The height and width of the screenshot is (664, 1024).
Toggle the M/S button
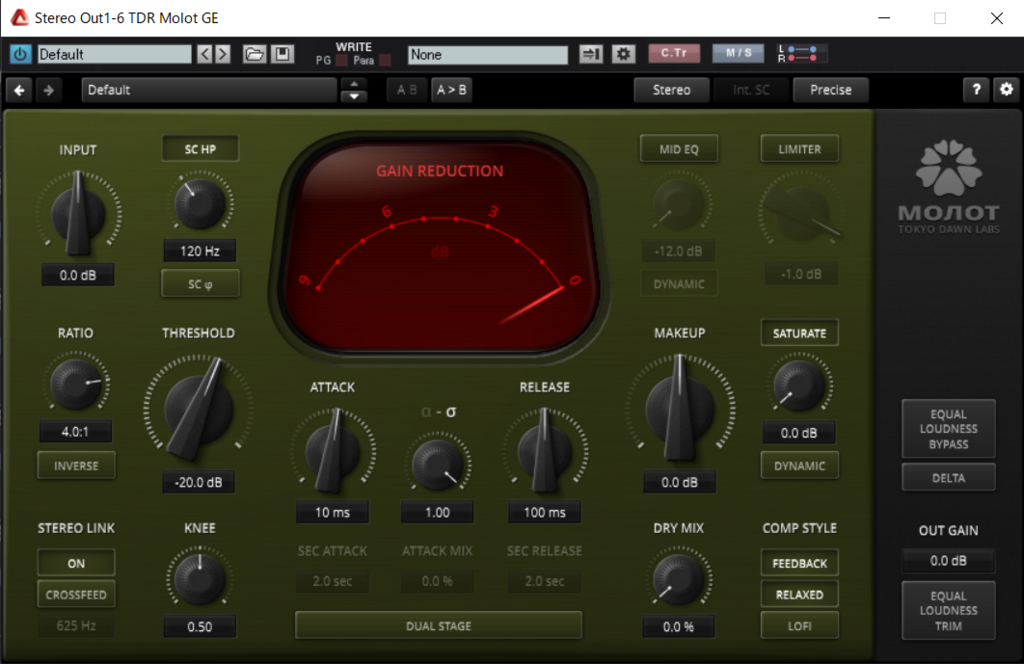739,54
